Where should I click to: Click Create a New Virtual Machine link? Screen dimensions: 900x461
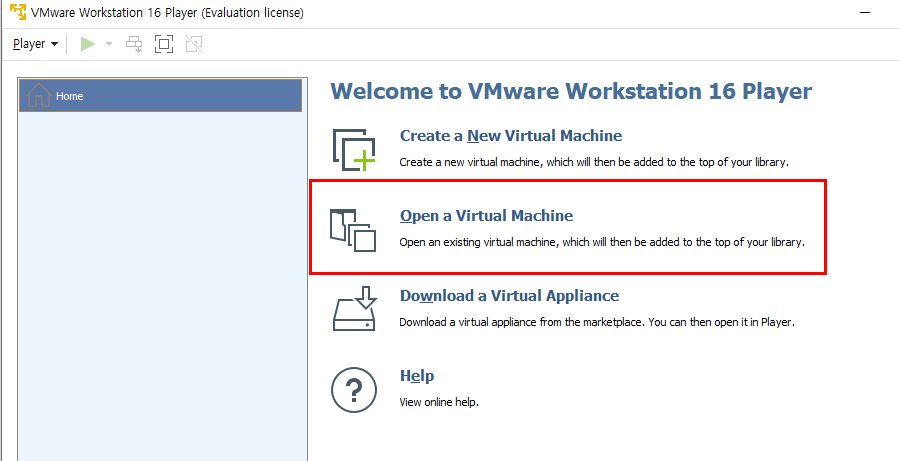coord(511,136)
